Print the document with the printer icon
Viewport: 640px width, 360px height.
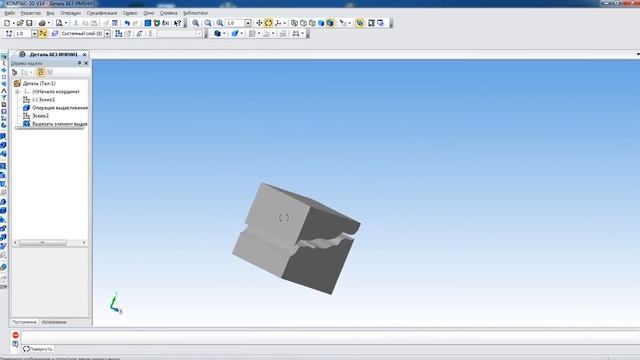[42, 23]
